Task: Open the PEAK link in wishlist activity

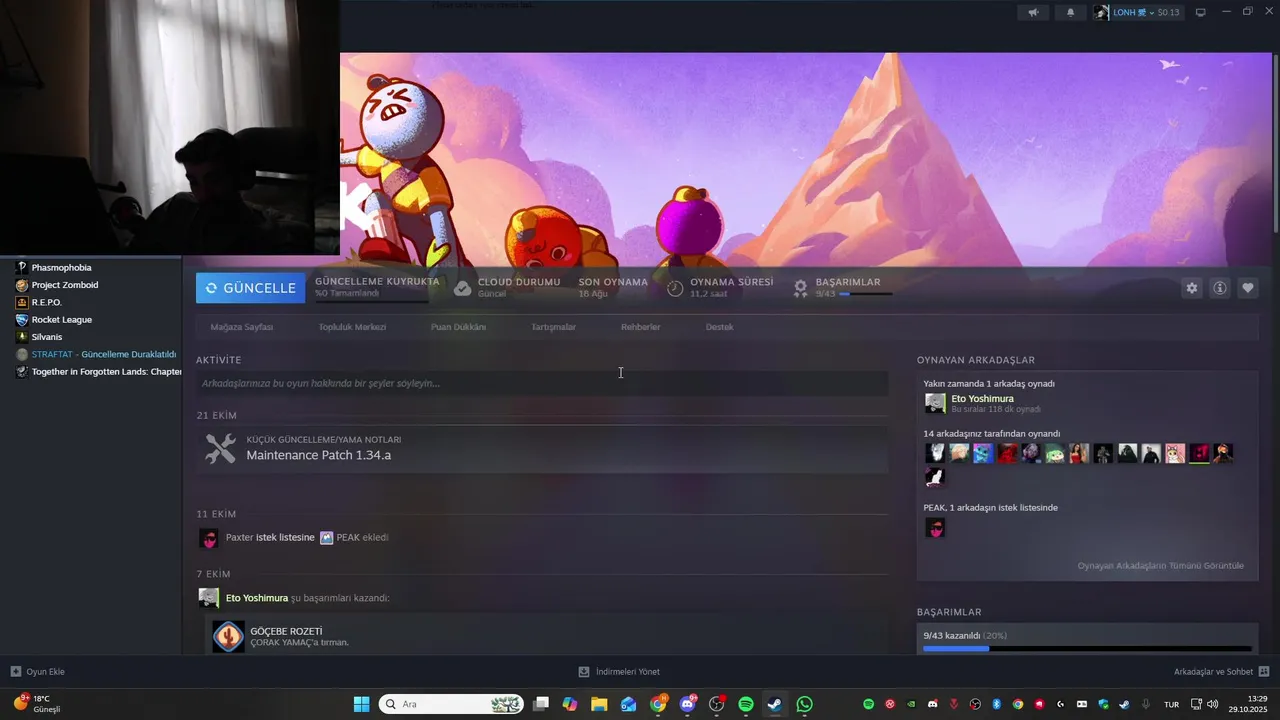Action: point(348,537)
